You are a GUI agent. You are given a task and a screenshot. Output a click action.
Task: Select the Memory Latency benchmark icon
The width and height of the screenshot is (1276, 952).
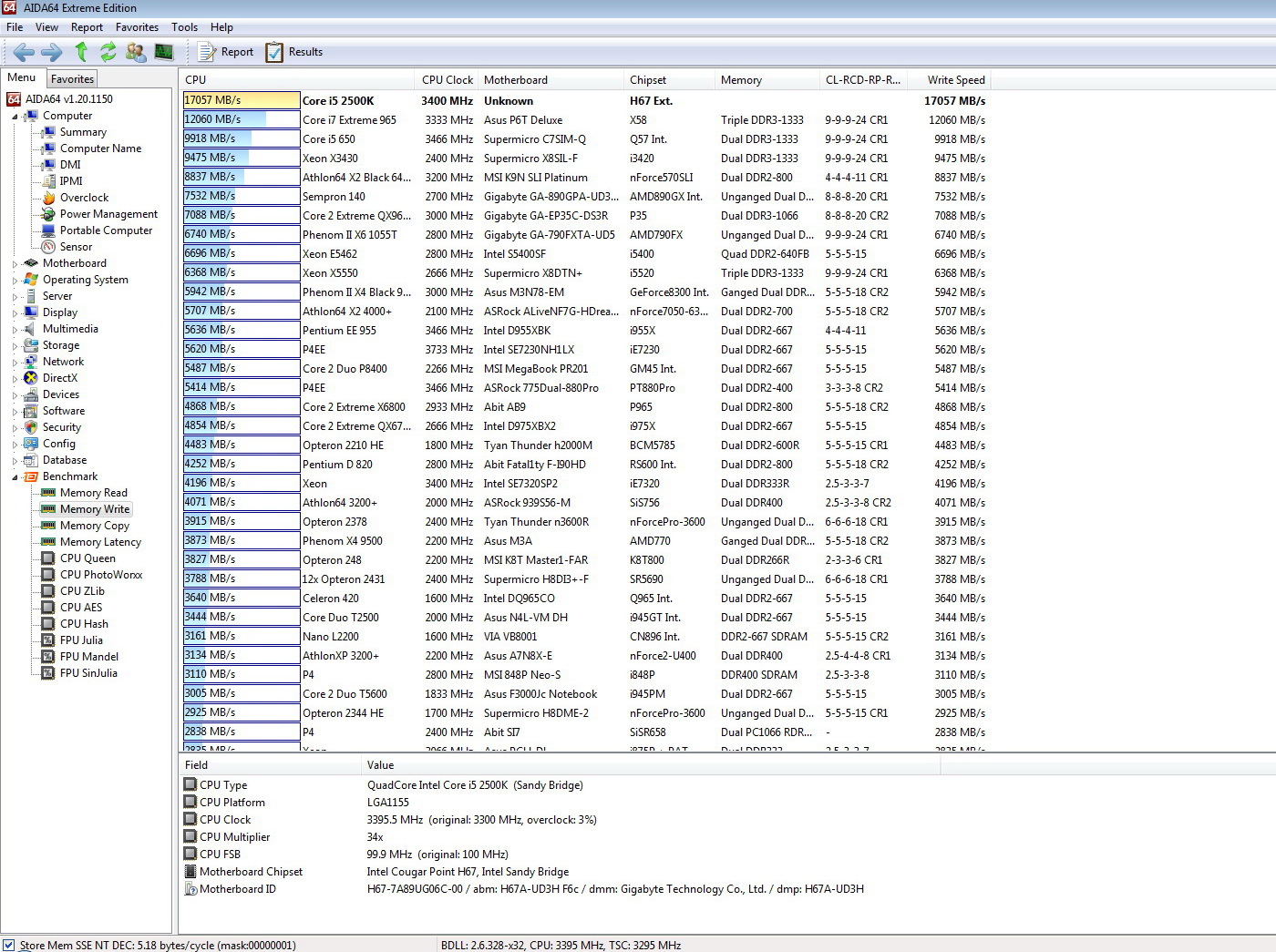coord(48,542)
